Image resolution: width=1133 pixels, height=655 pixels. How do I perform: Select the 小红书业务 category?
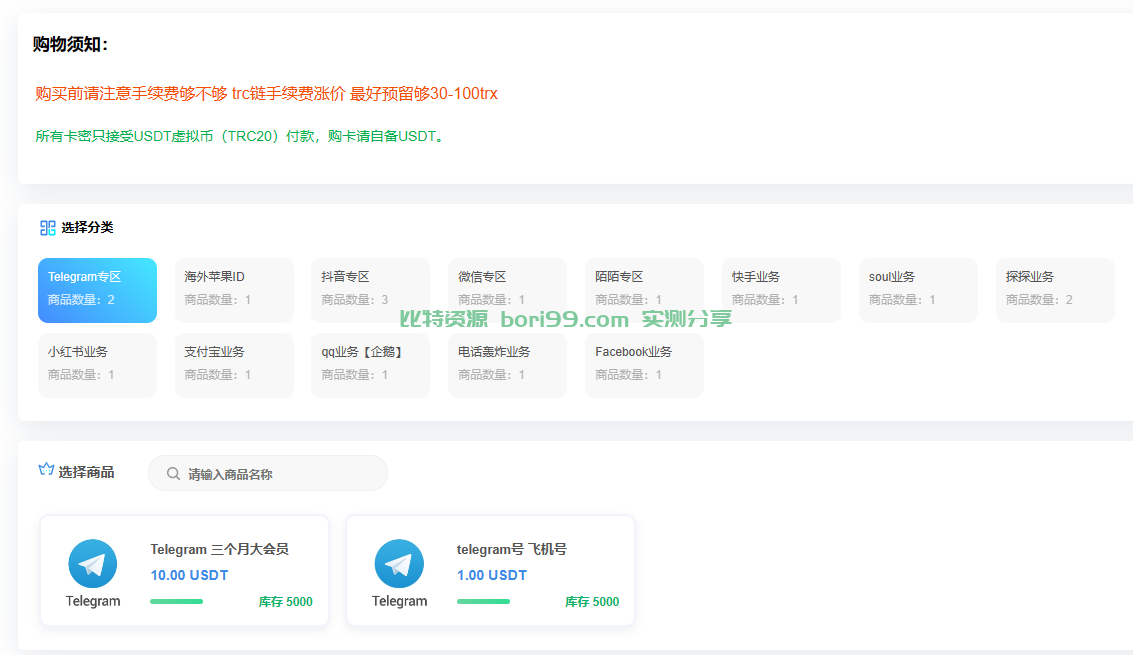[x=98, y=365]
